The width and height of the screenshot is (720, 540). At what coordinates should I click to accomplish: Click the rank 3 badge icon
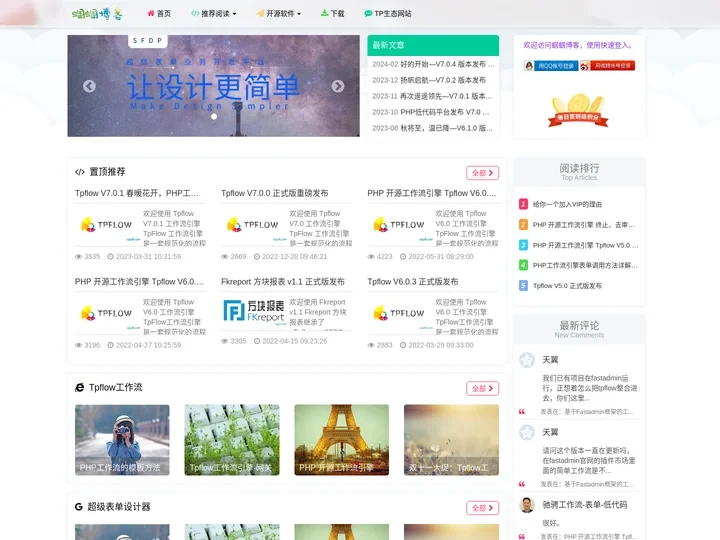click(x=523, y=245)
